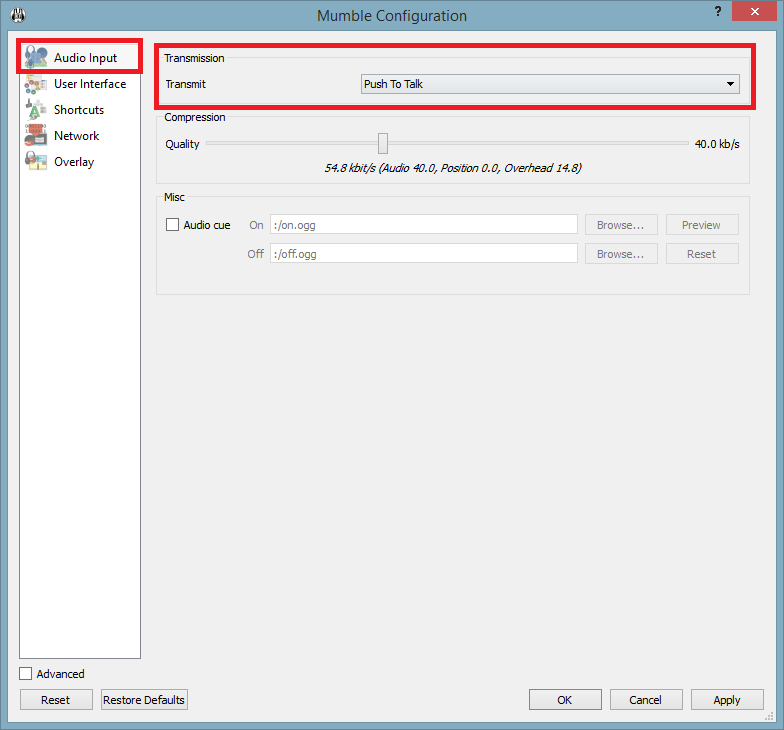The width and height of the screenshot is (784, 730).
Task: Open the Audio Input settings page
Action: click(x=80, y=58)
